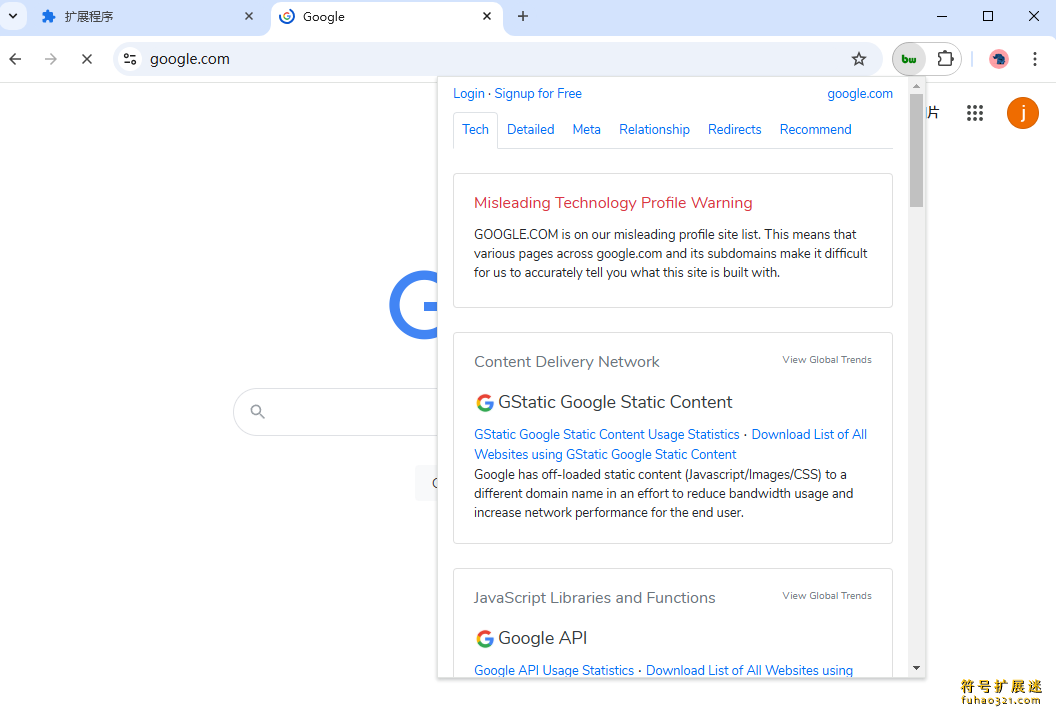Open the Google account avatar 'j'

coord(1022,113)
